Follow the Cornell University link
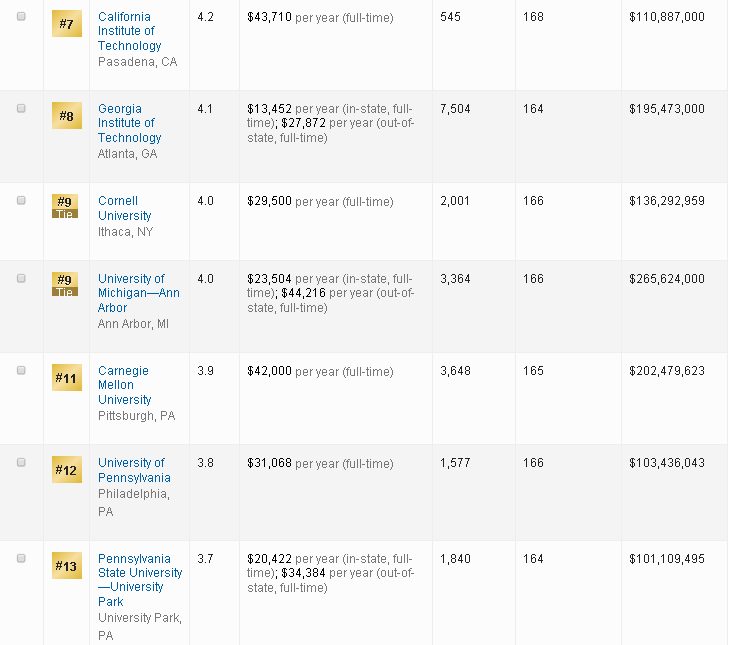The image size is (730, 645). 124,208
